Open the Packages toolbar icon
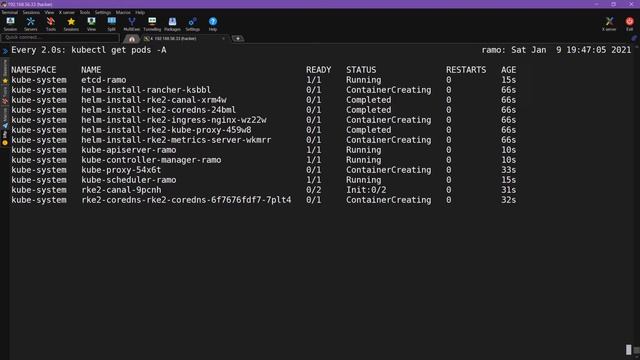This screenshot has width=640, height=360. pos(172,24)
